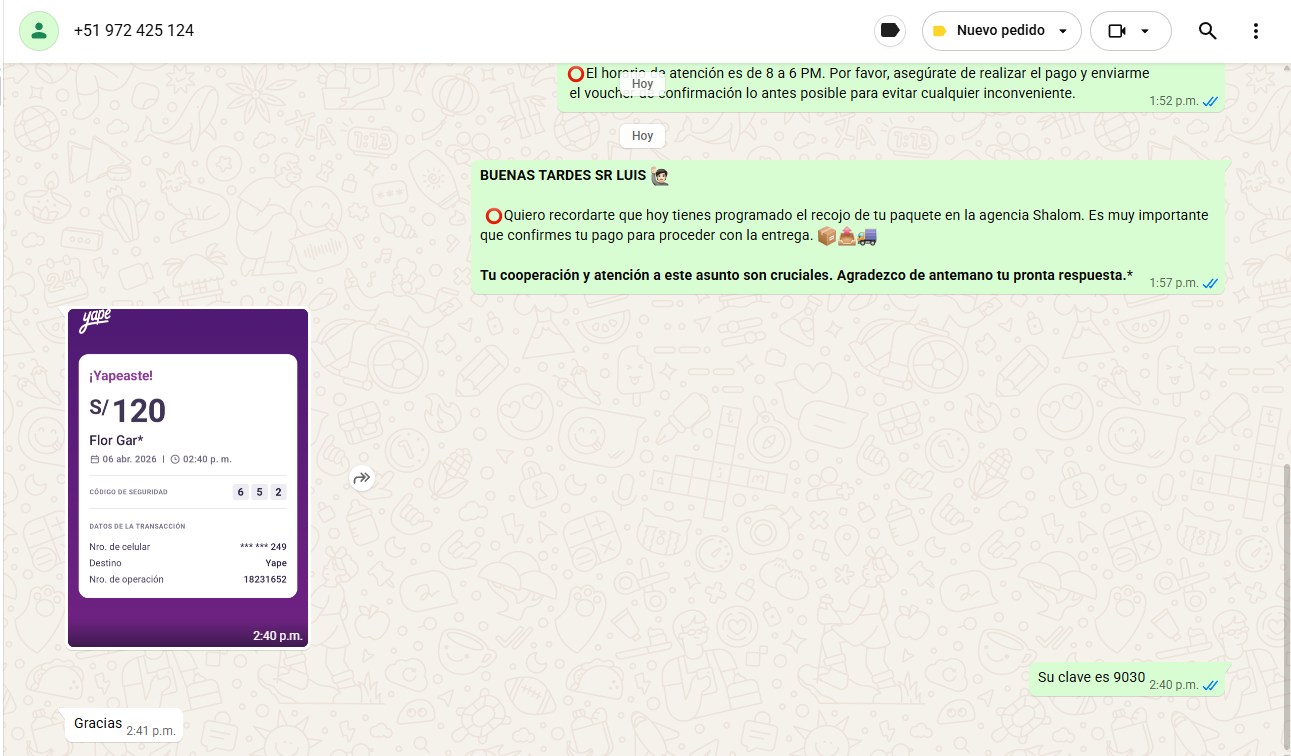This screenshot has height=756, width=1291.
Task: Click blue double-check on "Su clave es 9030"
Action: [1210, 685]
